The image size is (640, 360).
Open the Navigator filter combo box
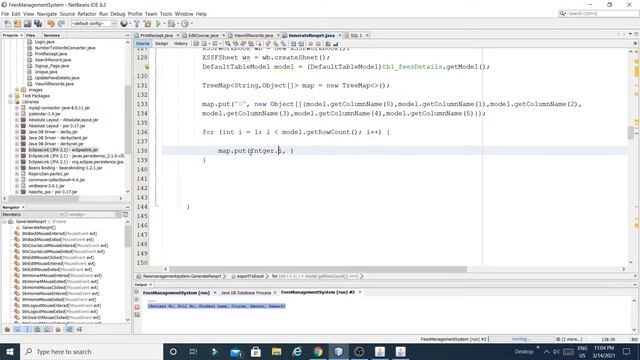click(x=94, y=214)
